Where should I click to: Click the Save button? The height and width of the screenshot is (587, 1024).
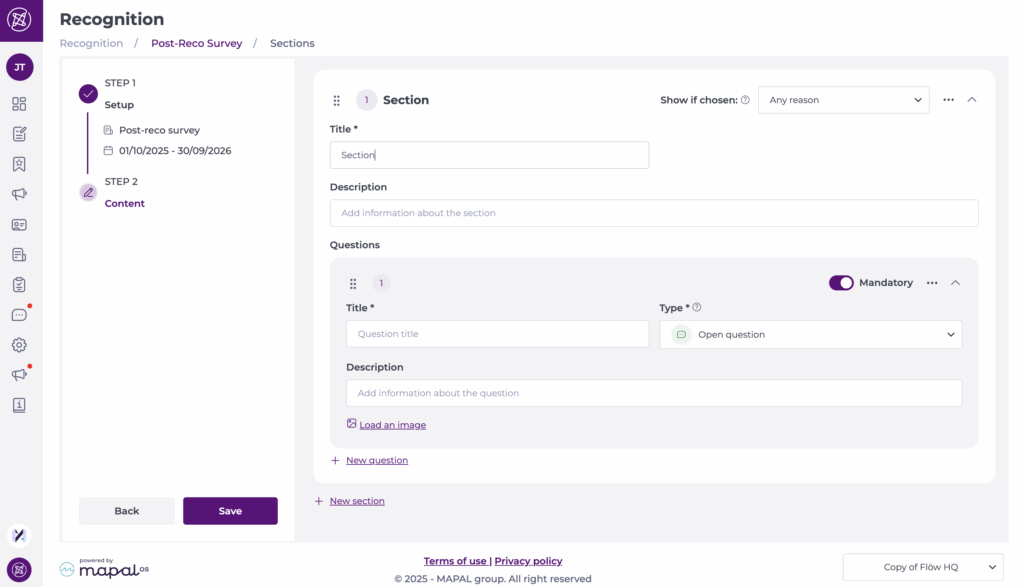pos(230,511)
